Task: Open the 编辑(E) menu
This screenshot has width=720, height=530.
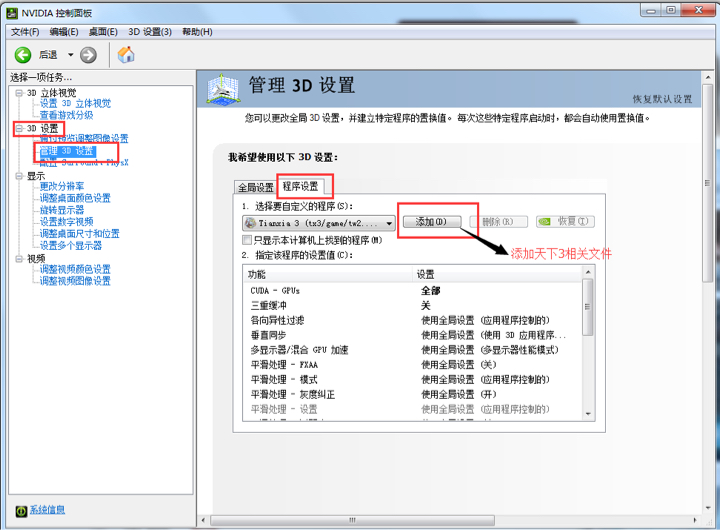Action: click(x=64, y=32)
